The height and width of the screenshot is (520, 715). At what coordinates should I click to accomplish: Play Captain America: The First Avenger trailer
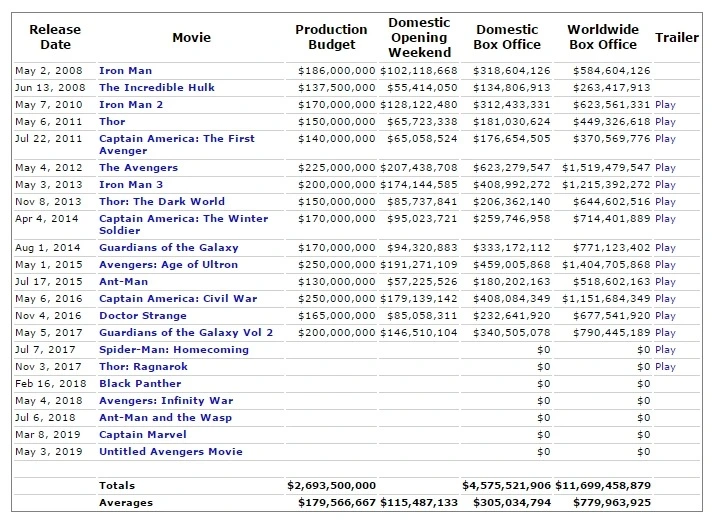(665, 139)
